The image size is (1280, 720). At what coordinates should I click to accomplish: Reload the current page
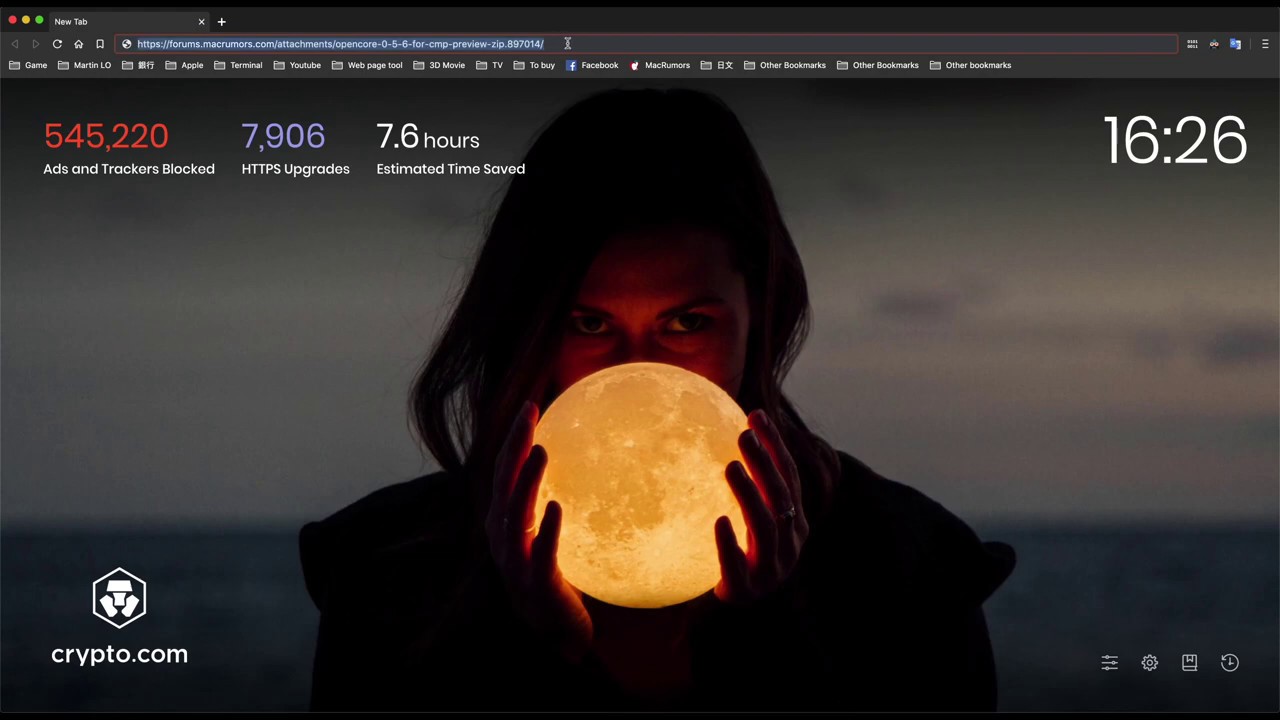[57, 44]
